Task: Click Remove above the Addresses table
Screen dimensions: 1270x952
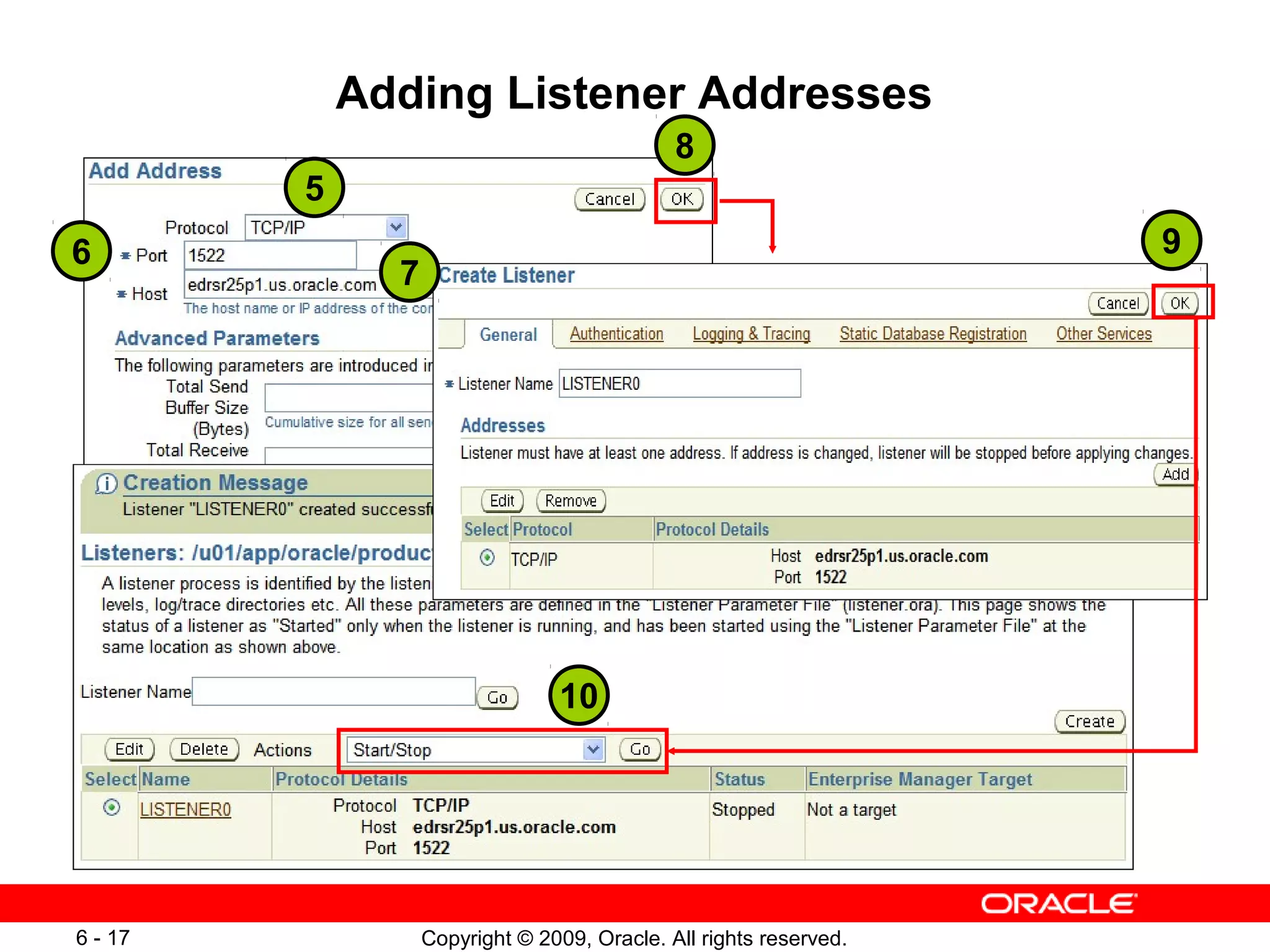Action: [571, 500]
